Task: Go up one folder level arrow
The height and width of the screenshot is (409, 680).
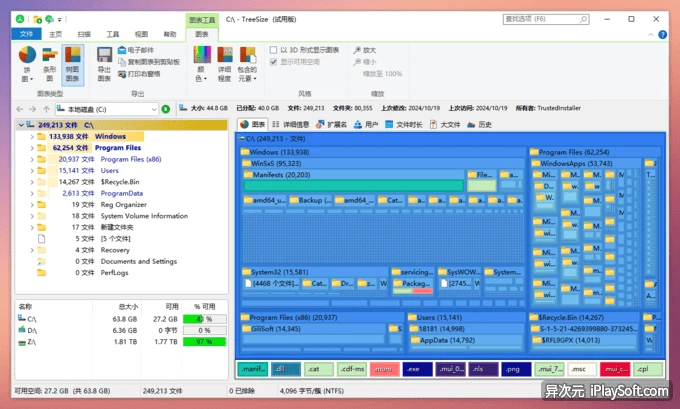Action: [x=46, y=109]
